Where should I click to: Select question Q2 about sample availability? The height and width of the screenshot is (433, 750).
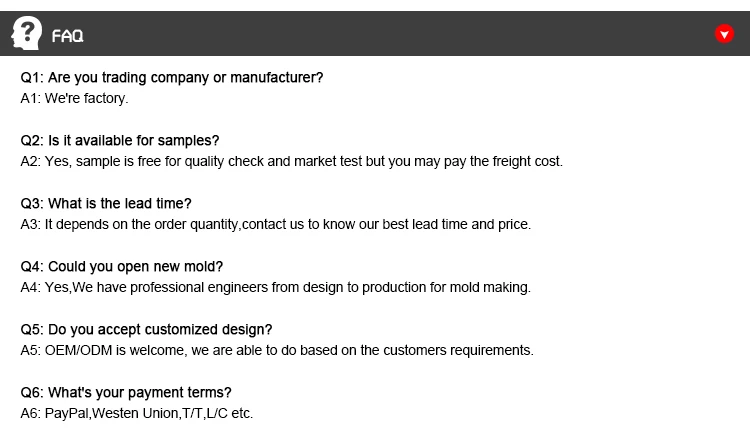(x=120, y=141)
